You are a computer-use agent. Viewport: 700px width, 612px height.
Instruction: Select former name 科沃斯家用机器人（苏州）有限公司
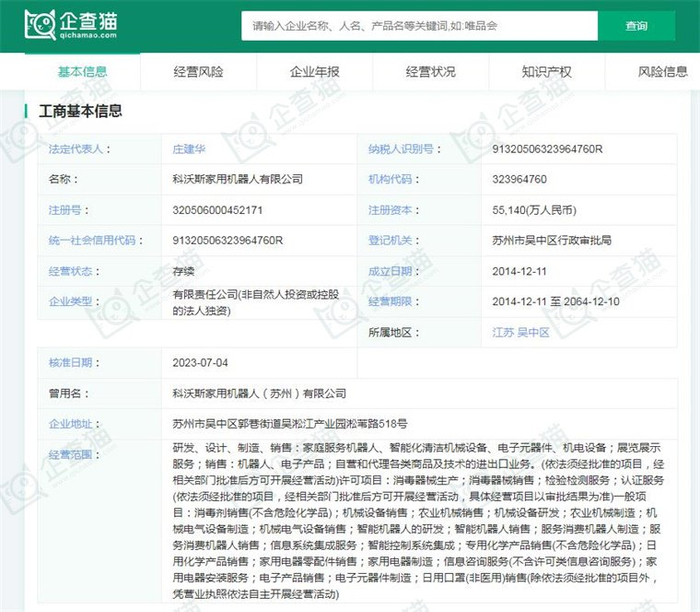(x=259, y=394)
